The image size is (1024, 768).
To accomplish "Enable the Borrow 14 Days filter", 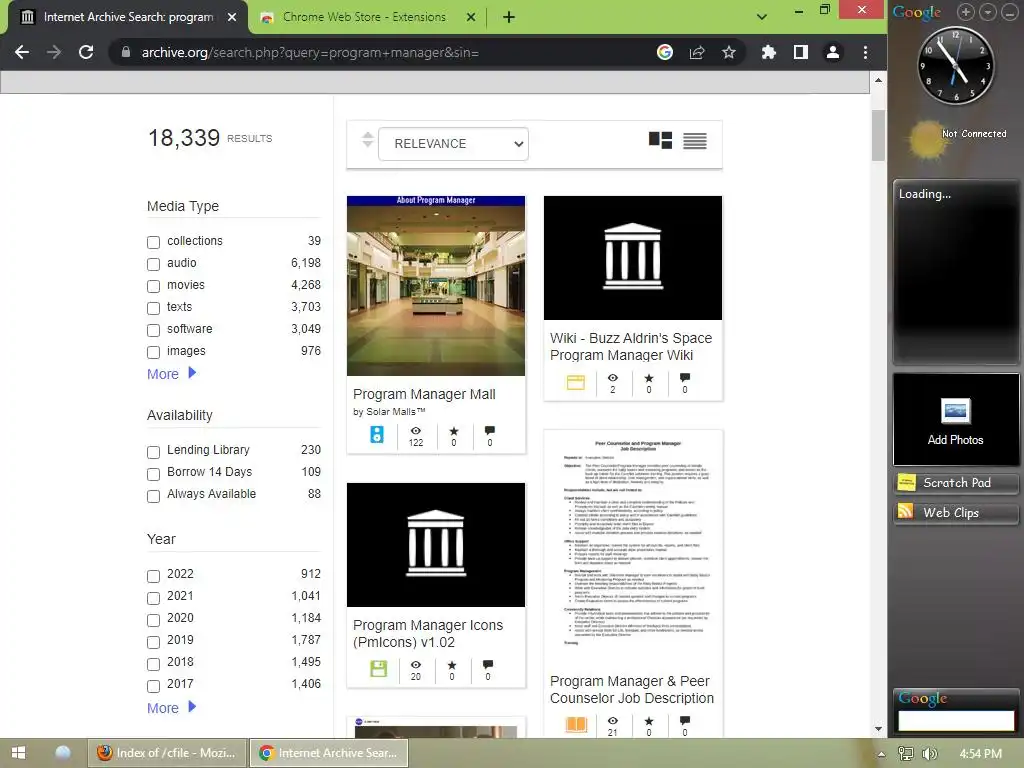I will 153,473.
